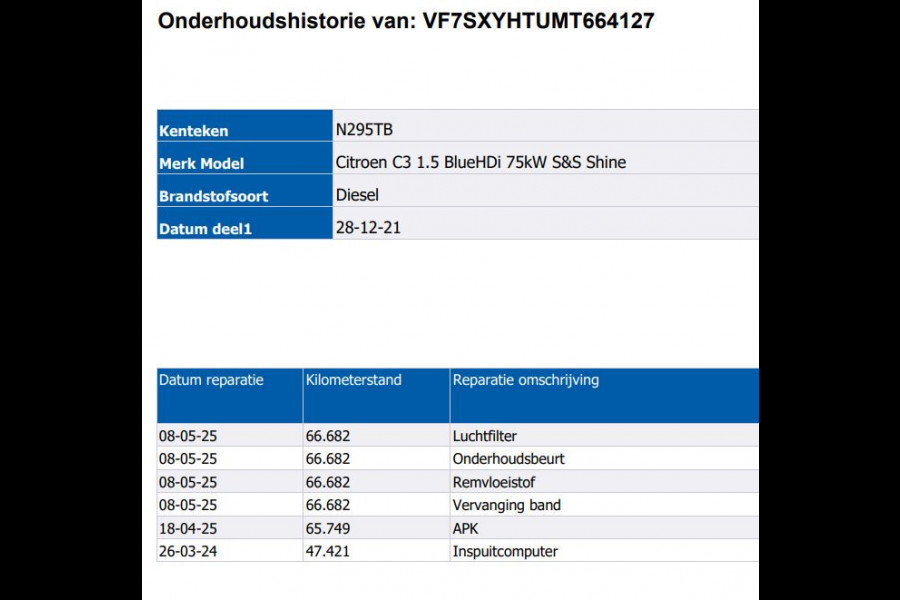Image resolution: width=900 pixels, height=600 pixels.
Task: Click the 47.421 kilometer reading
Action: point(327,551)
